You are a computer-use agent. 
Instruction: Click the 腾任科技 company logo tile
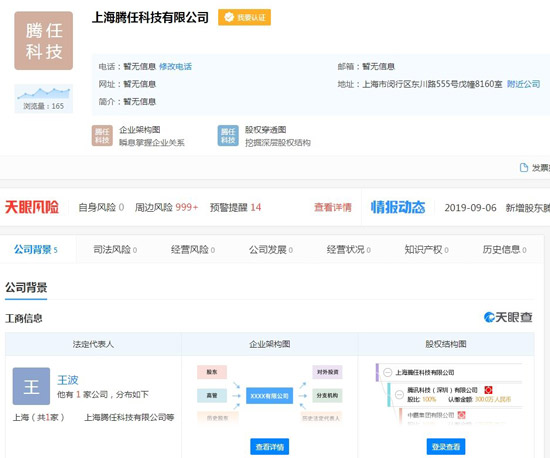(43, 41)
